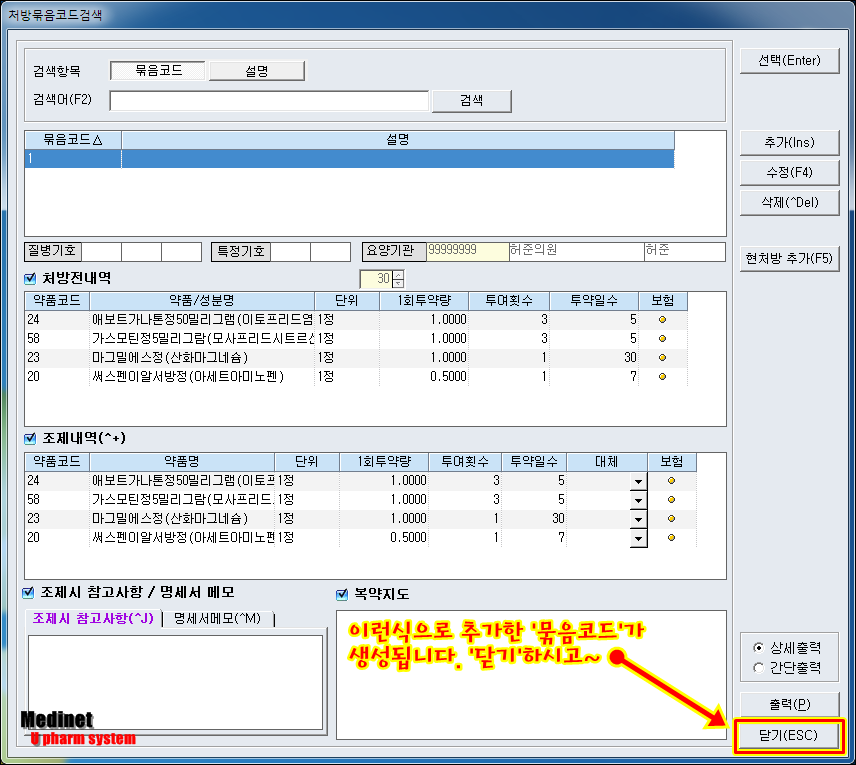Click insurance dot for 가스모틴정 in 조제내역 table
The height and width of the screenshot is (765, 856).
671,500
